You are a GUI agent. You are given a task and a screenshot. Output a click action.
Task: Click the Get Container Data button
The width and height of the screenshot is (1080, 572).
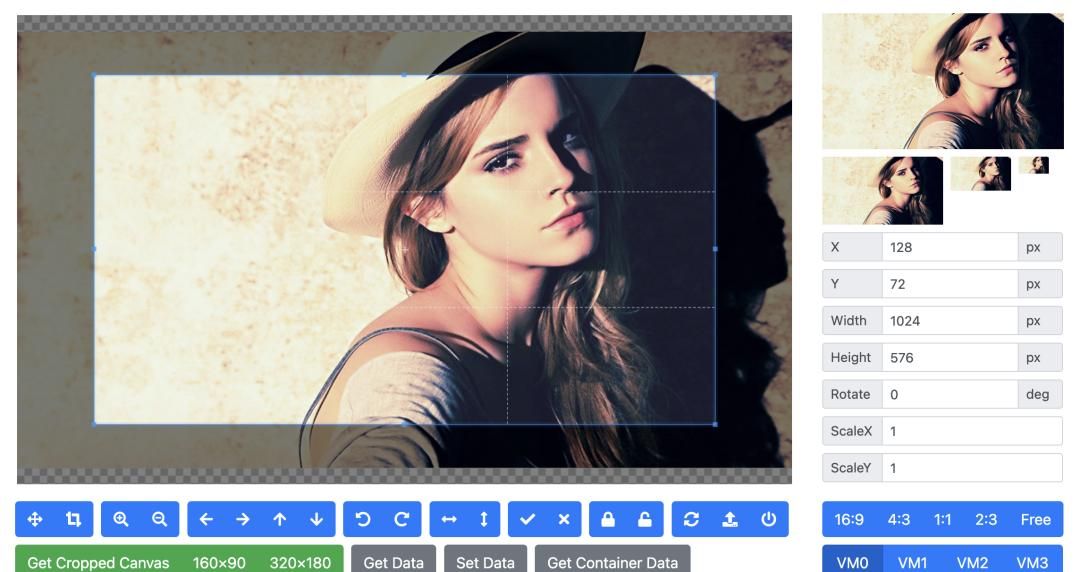click(x=612, y=562)
